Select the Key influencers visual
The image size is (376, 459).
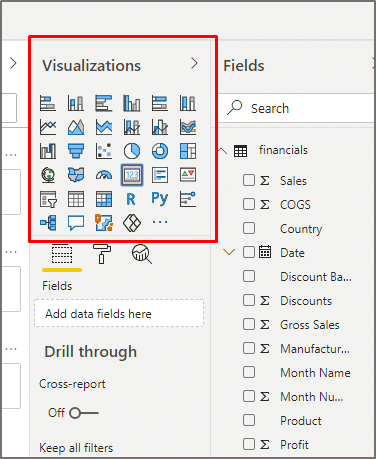(x=188, y=199)
